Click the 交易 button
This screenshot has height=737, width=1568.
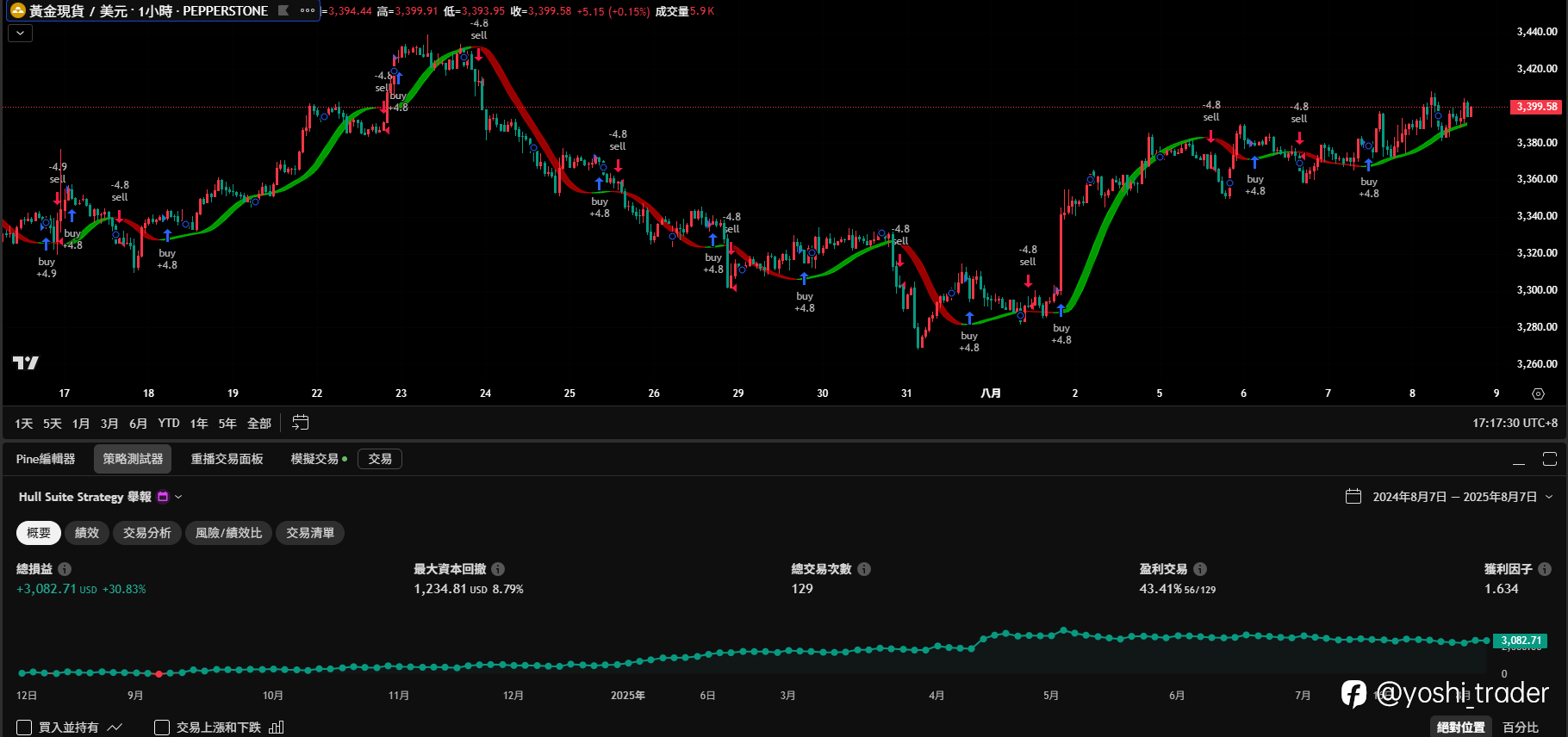[x=380, y=459]
